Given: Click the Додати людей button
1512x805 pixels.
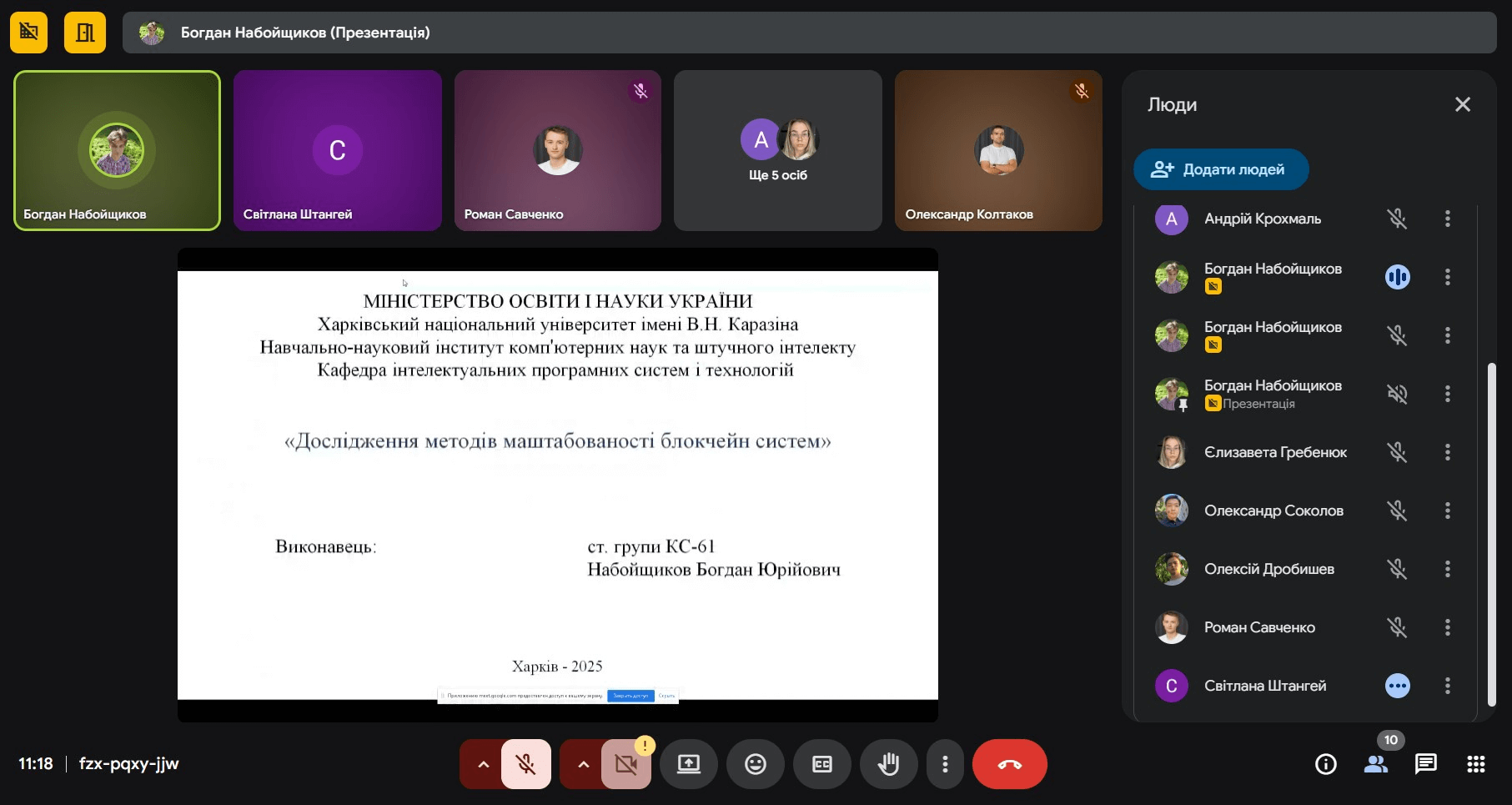Looking at the screenshot, I should tap(1220, 169).
